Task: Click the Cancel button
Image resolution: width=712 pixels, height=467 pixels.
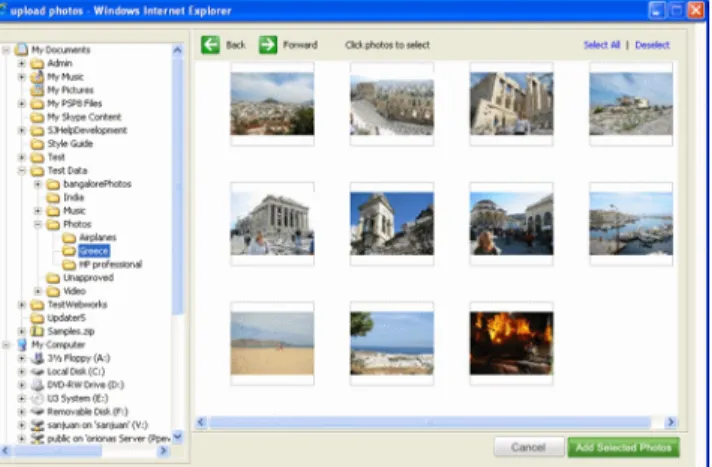Action: (529, 447)
